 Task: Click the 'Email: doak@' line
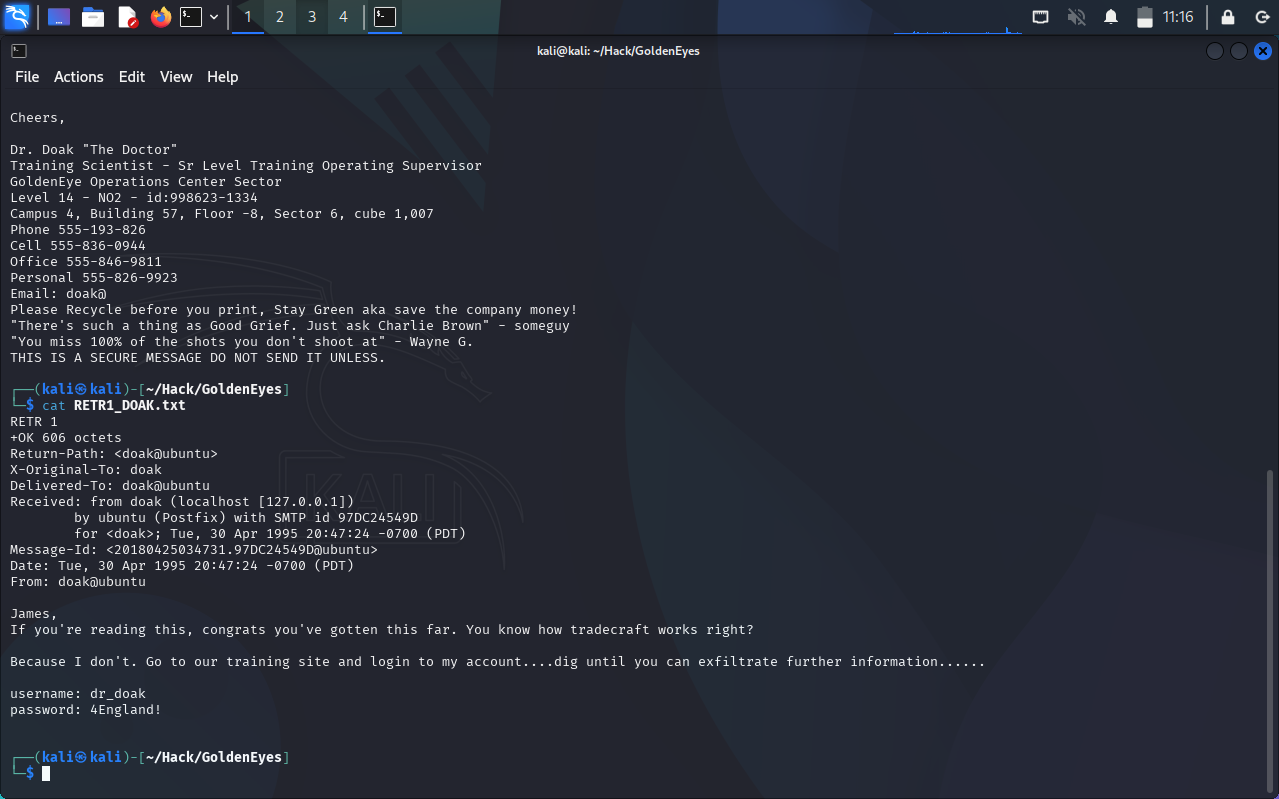58,294
